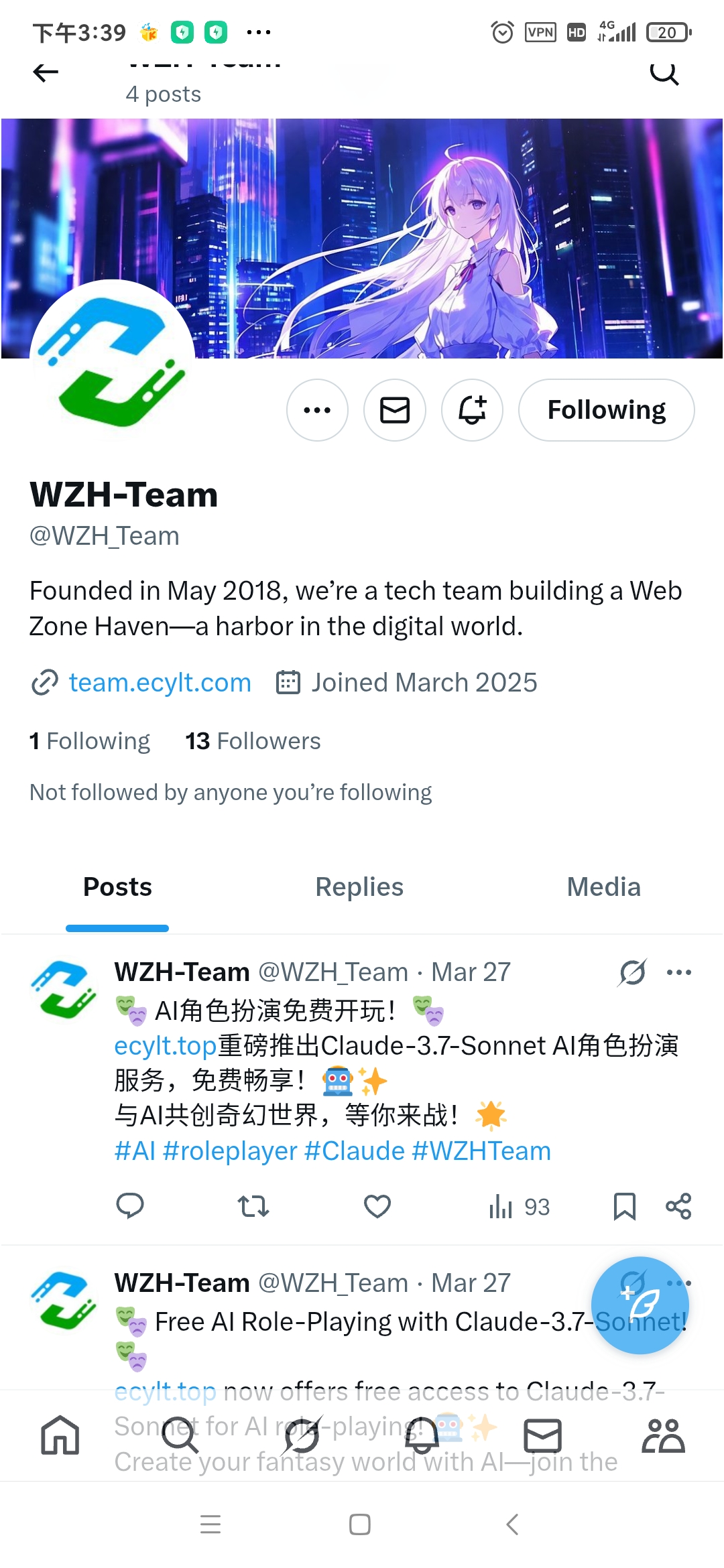
Task: Switch to the Replies tab
Action: (359, 887)
